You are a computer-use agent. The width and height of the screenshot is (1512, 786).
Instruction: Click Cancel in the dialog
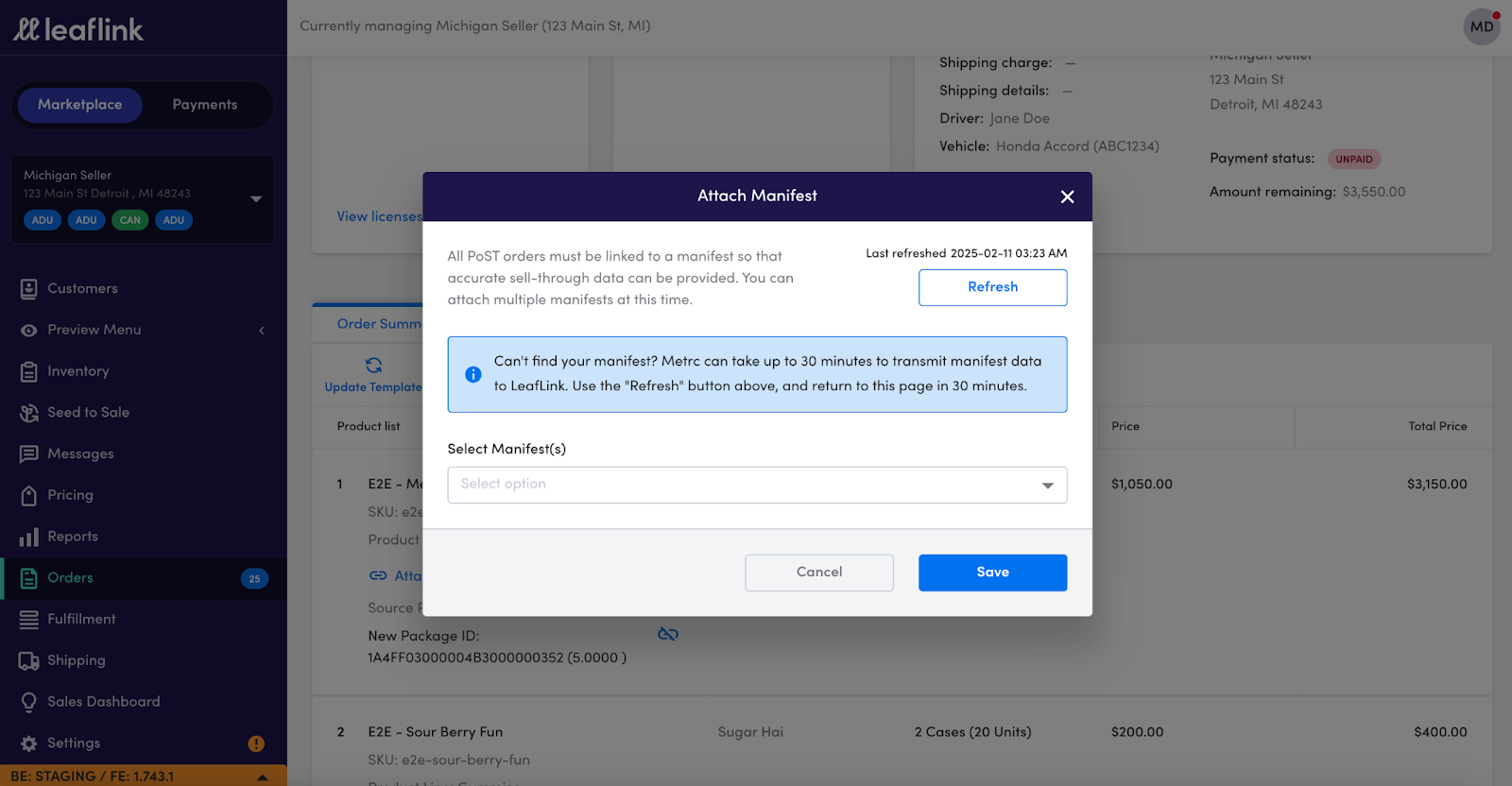[x=819, y=572]
